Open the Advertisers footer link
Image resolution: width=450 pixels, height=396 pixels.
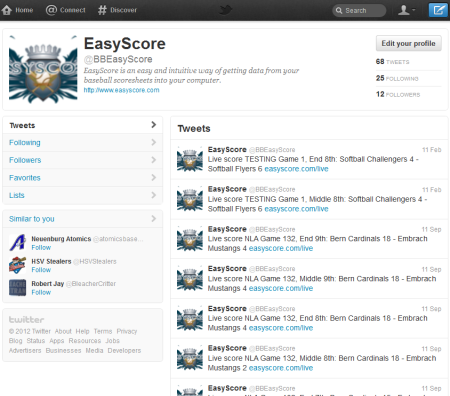coord(25,350)
